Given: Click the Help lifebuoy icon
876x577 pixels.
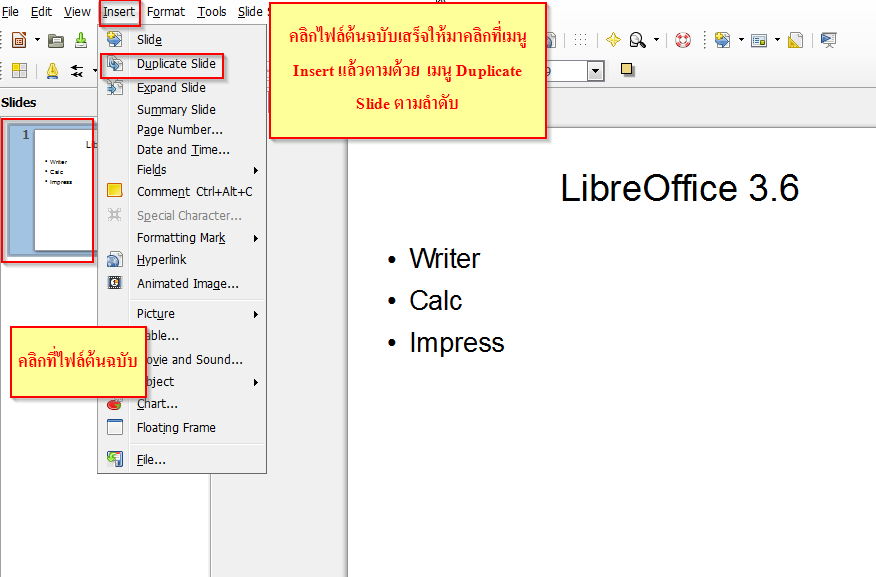Looking at the screenshot, I should coord(683,40).
